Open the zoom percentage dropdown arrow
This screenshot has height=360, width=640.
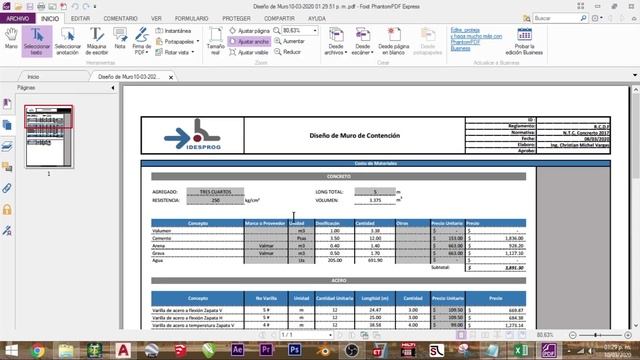tap(315, 31)
